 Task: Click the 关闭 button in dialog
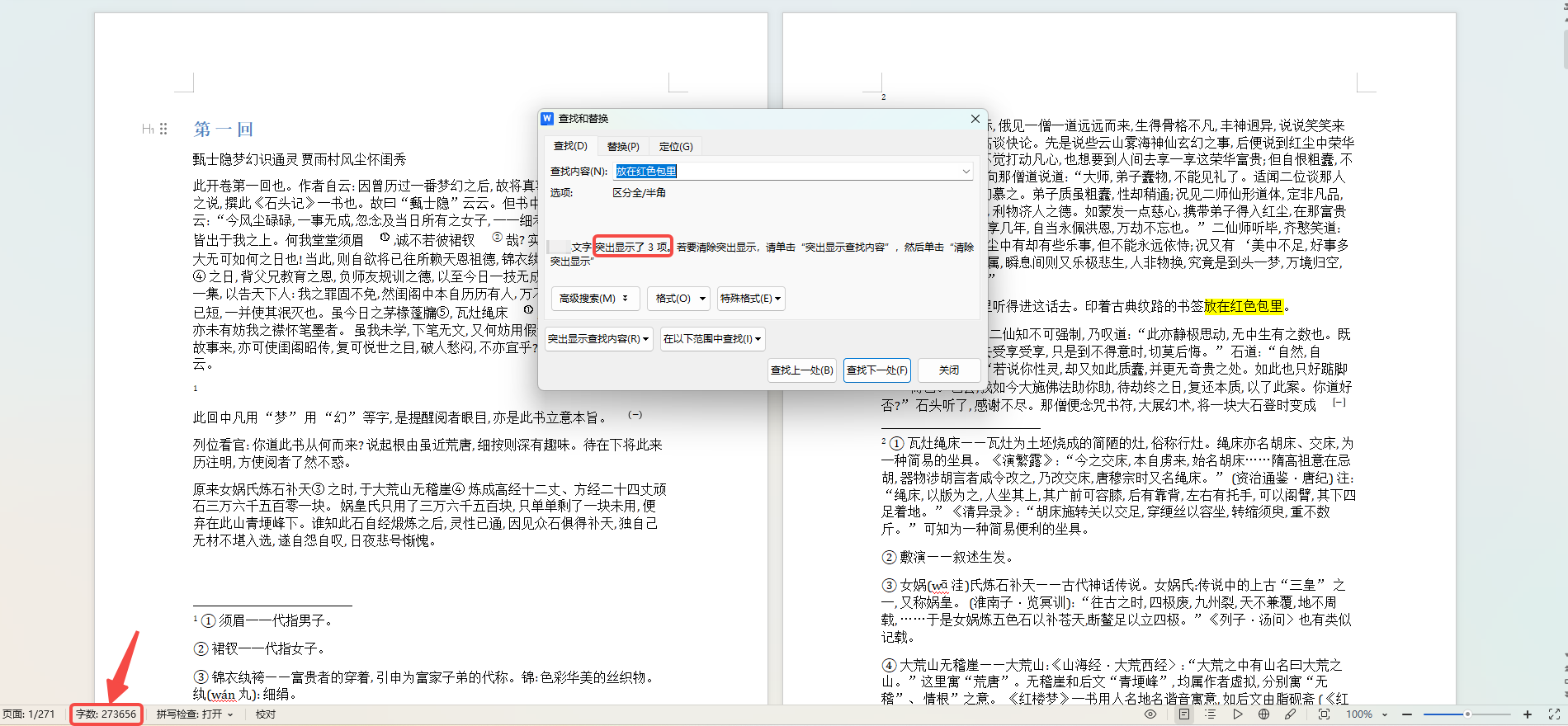click(948, 370)
